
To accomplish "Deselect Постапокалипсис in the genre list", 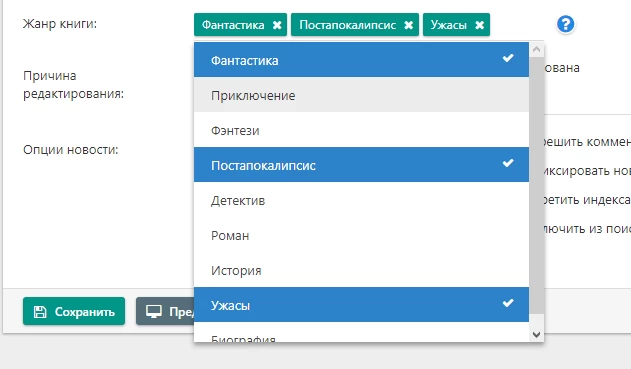I will [361, 165].
